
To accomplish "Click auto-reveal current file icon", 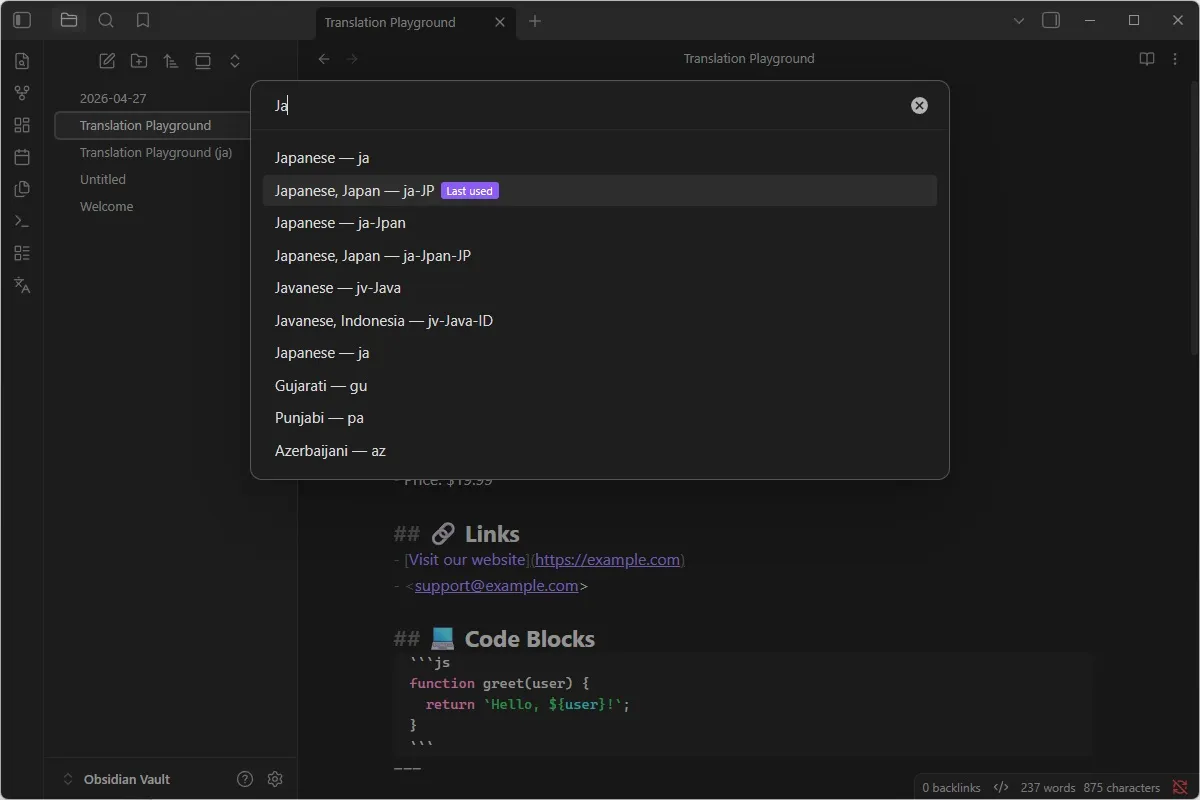I will [203, 61].
